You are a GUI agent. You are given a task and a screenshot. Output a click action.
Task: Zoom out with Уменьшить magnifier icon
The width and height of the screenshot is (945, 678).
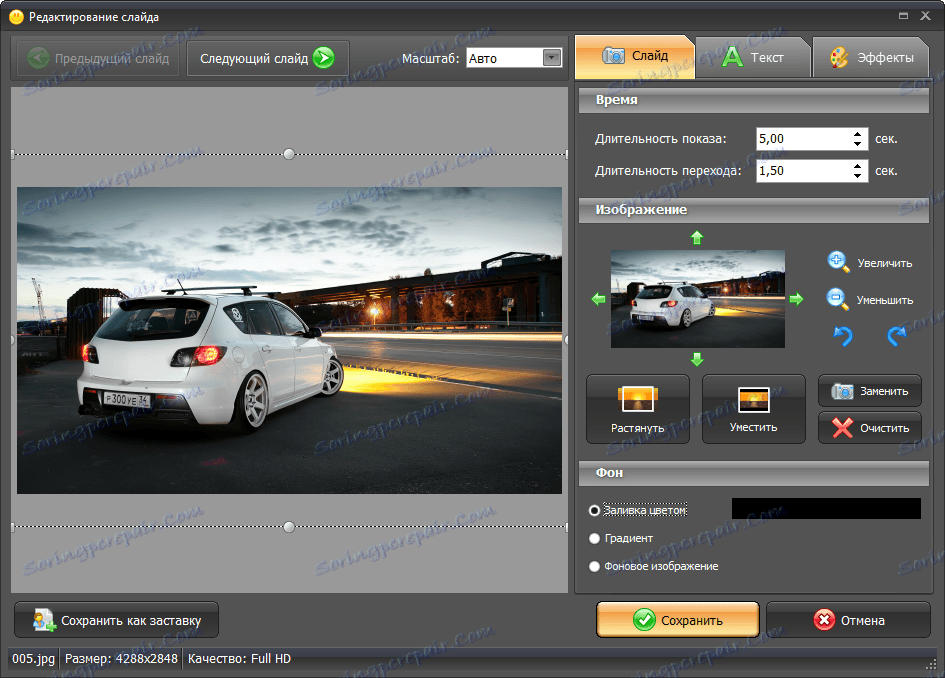pyautogui.click(x=838, y=298)
